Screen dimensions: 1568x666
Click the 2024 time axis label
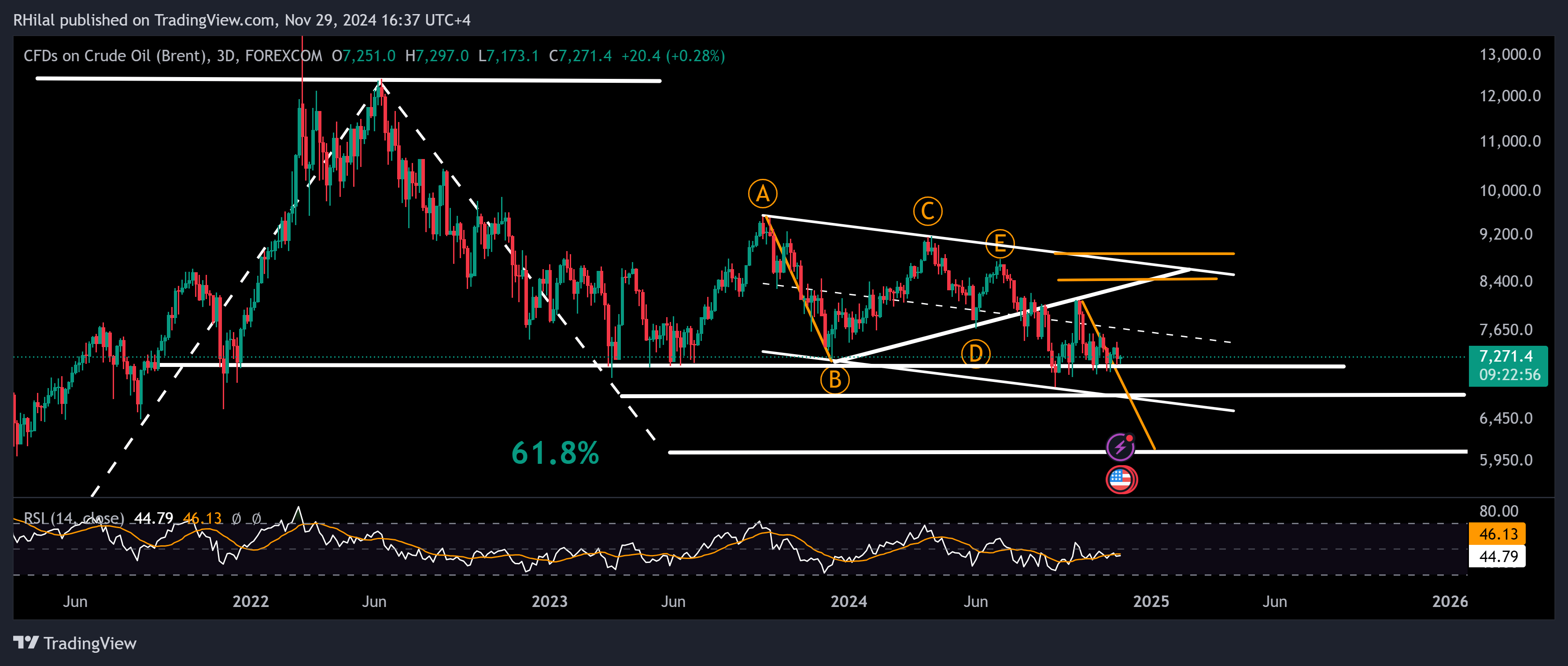pos(849,601)
